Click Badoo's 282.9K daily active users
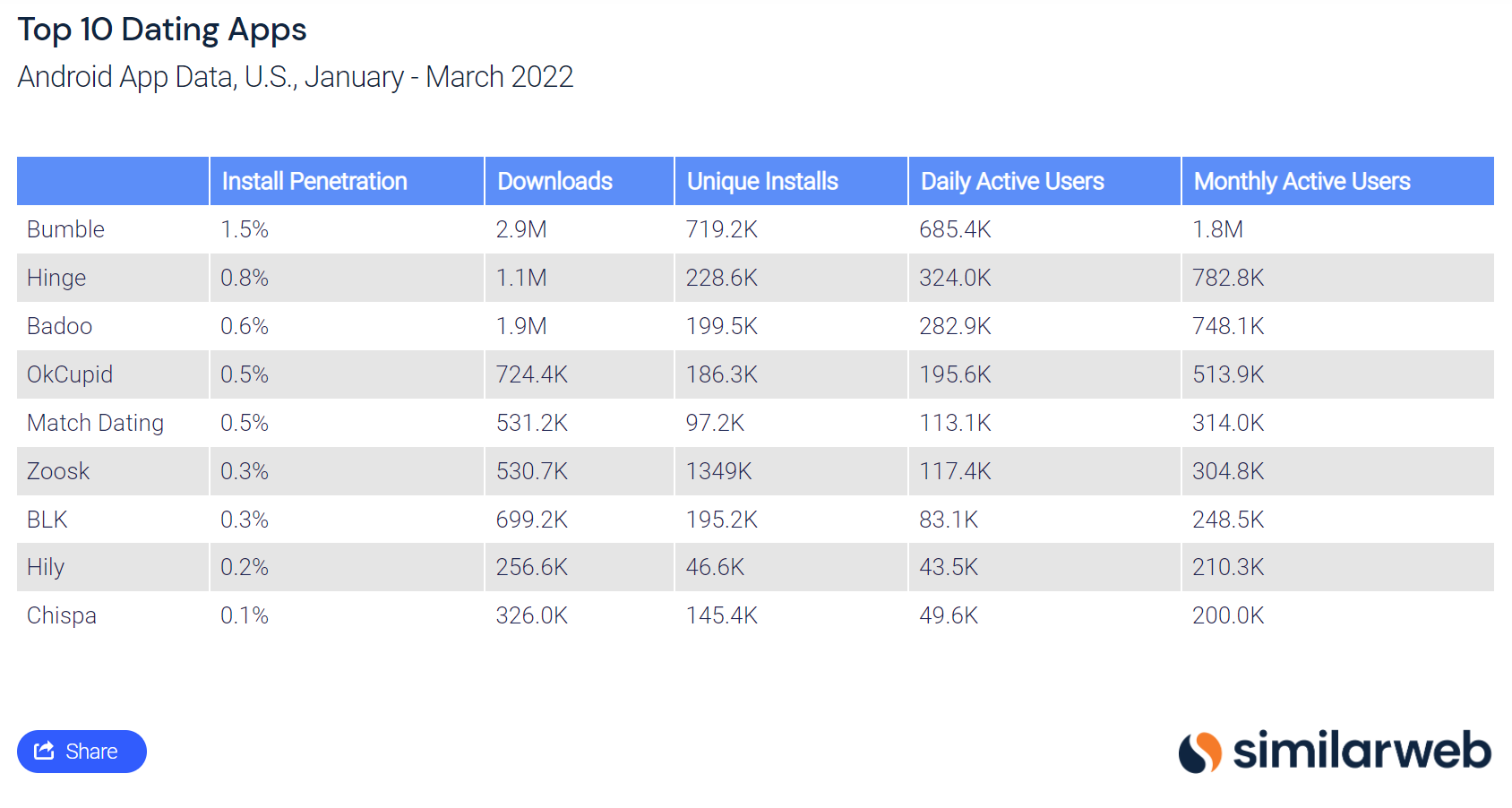Screen dimensions: 1512x808 955,326
